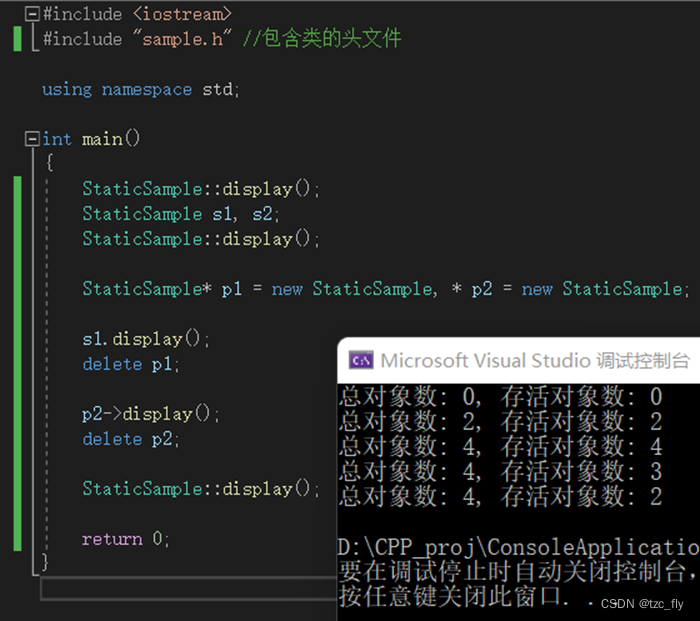The height and width of the screenshot is (621, 700).
Task: Click the console output line showing 4, 4
Action: click(x=500, y=446)
